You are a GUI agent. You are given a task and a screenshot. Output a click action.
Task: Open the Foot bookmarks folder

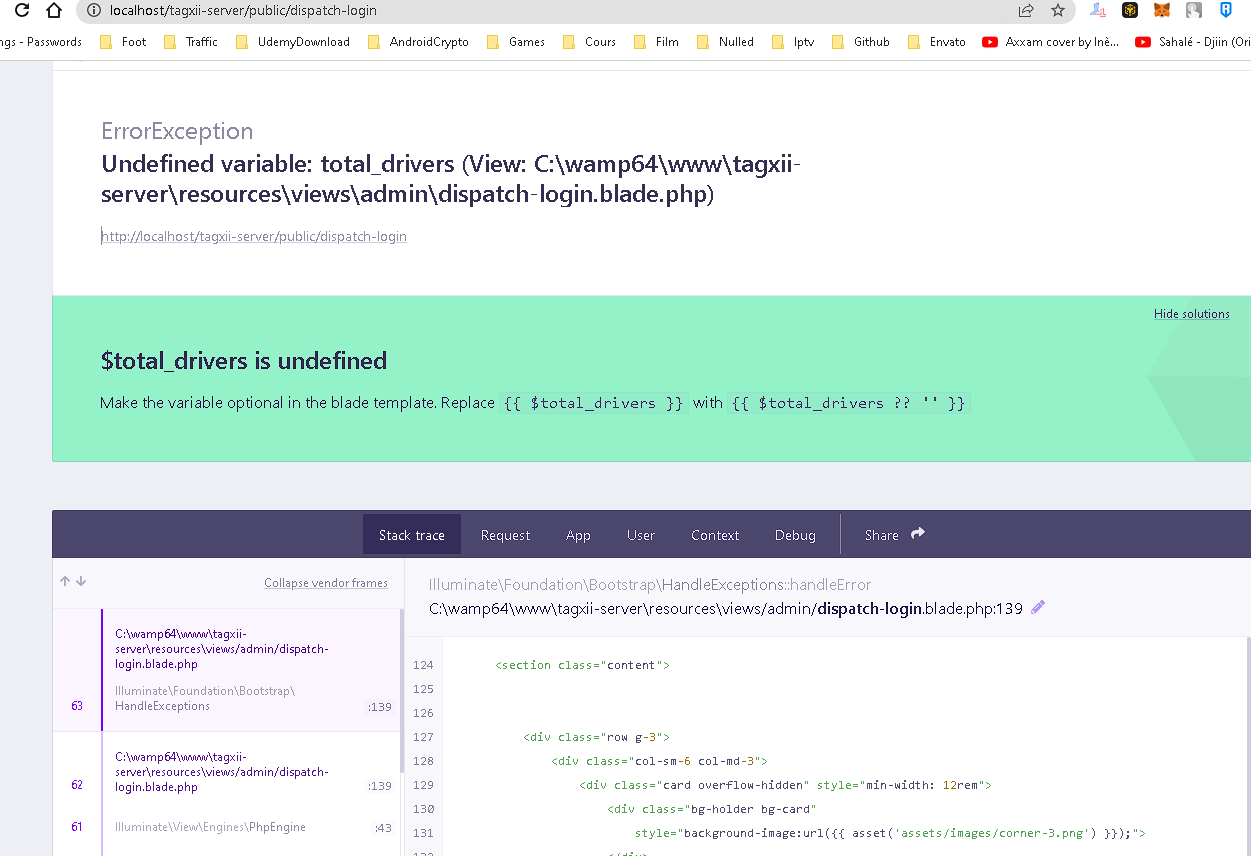(x=122, y=42)
